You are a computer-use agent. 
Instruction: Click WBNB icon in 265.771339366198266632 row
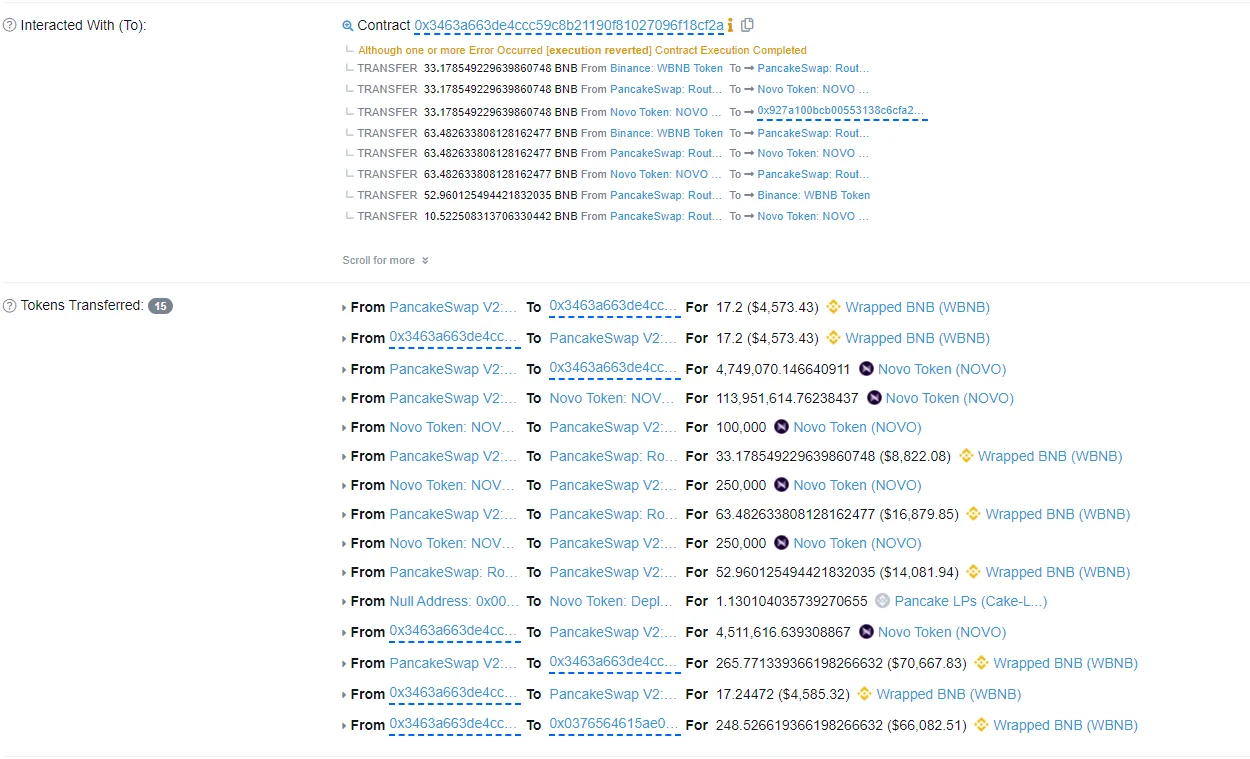tap(981, 663)
